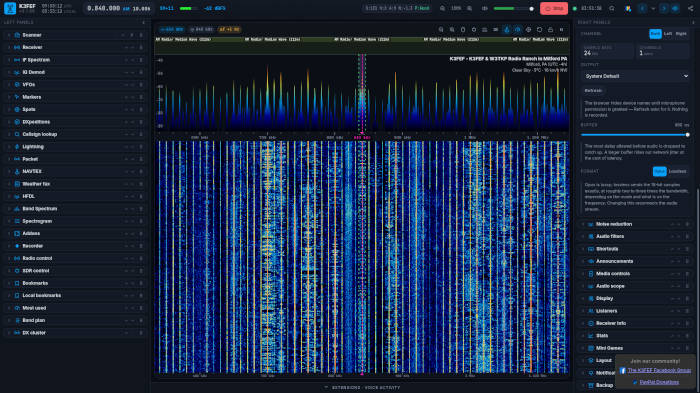Expand the Spectrogram panel row

click(x=74, y=221)
